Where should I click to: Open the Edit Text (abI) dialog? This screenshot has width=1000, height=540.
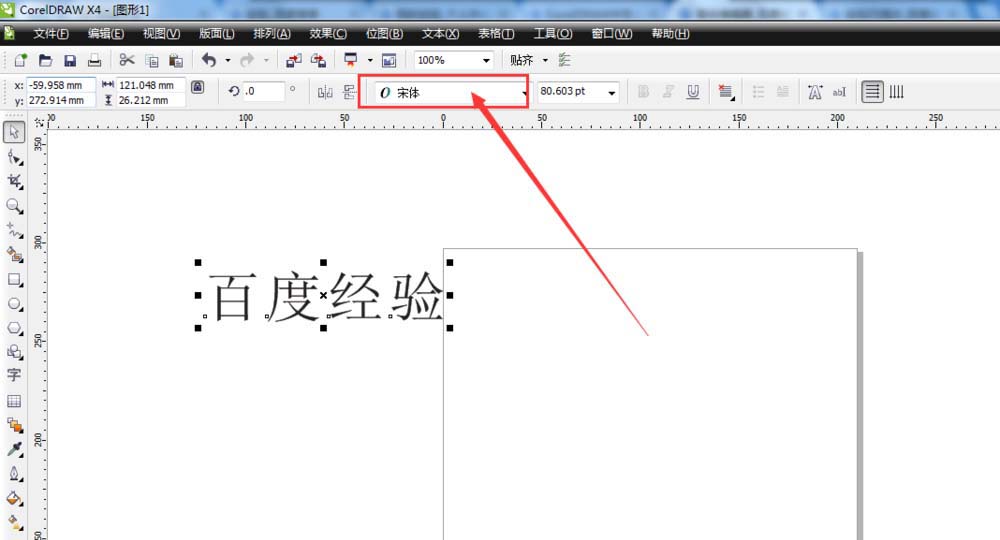point(839,92)
